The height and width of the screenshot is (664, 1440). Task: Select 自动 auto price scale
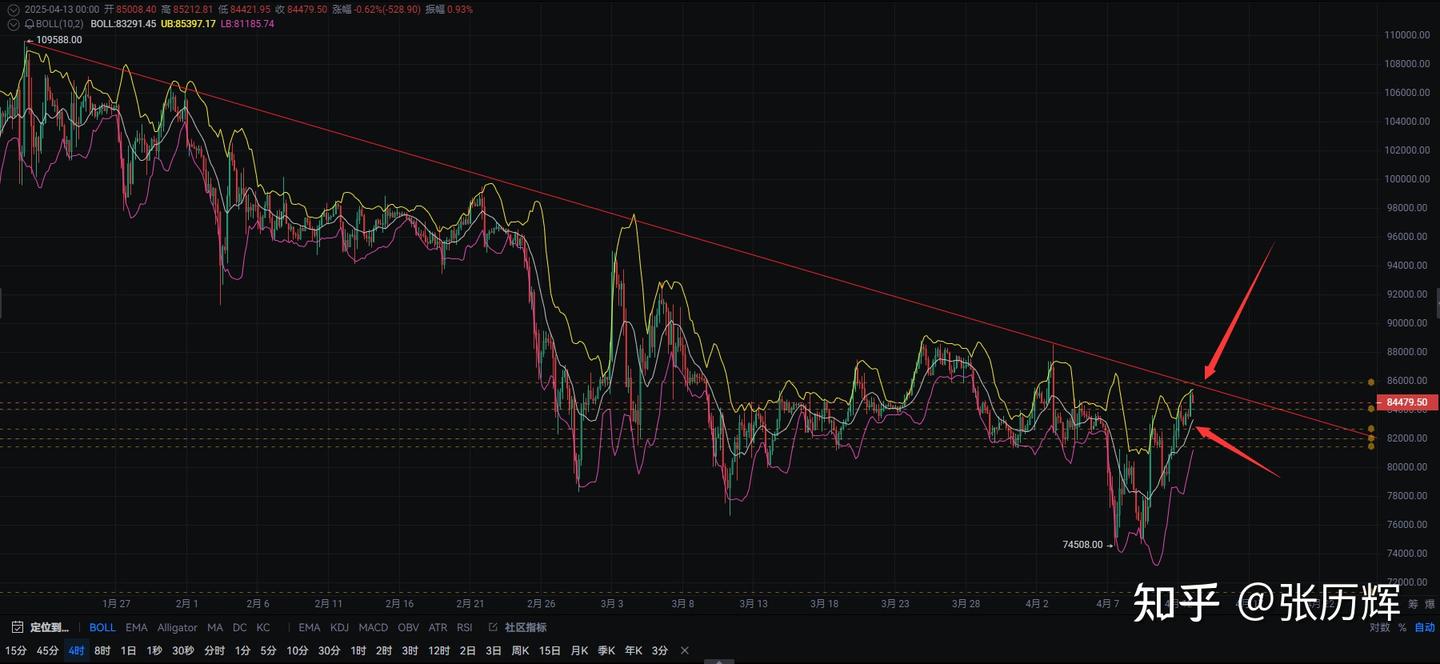pos(1425,628)
